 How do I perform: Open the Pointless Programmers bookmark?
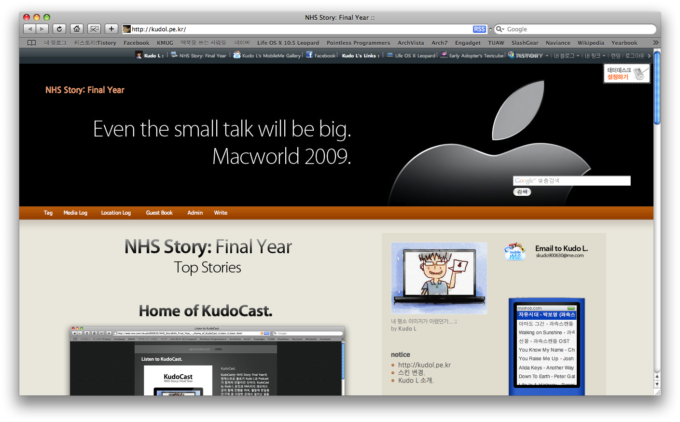[358, 43]
